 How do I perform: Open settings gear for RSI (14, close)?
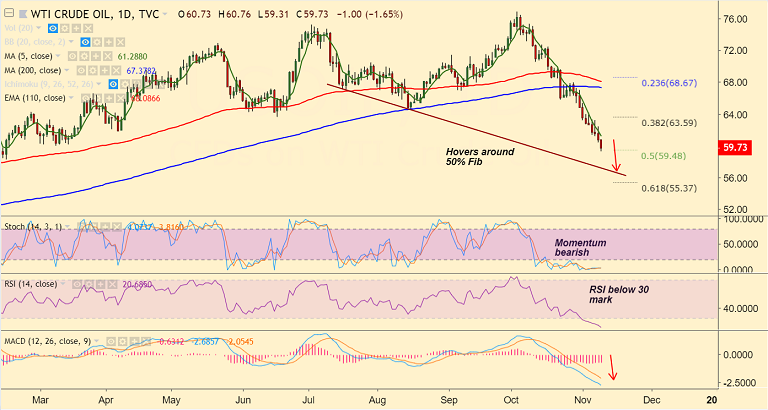[x=89, y=284]
